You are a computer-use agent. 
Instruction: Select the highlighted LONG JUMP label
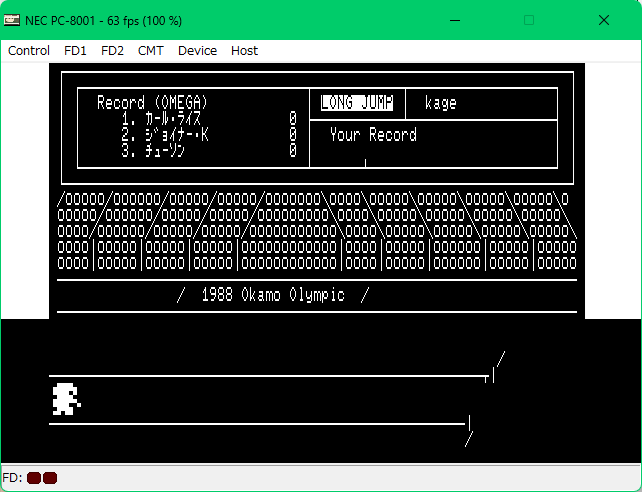[x=357, y=103]
